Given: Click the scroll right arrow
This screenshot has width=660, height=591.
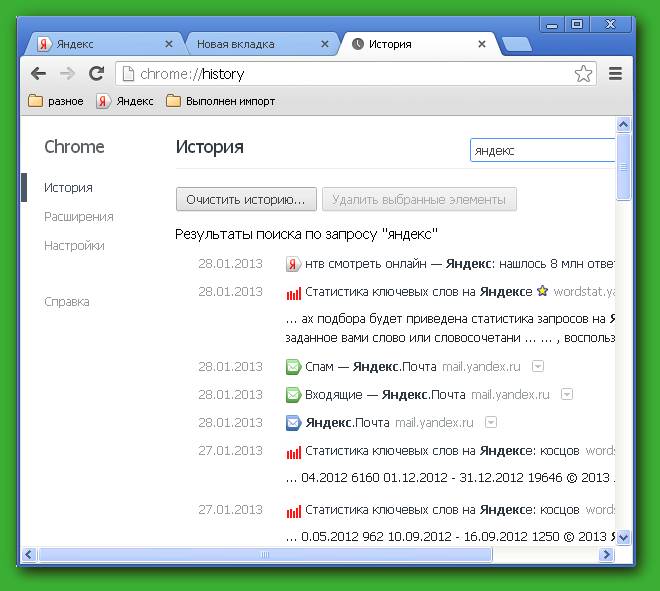Looking at the screenshot, I should (x=606, y=555).
